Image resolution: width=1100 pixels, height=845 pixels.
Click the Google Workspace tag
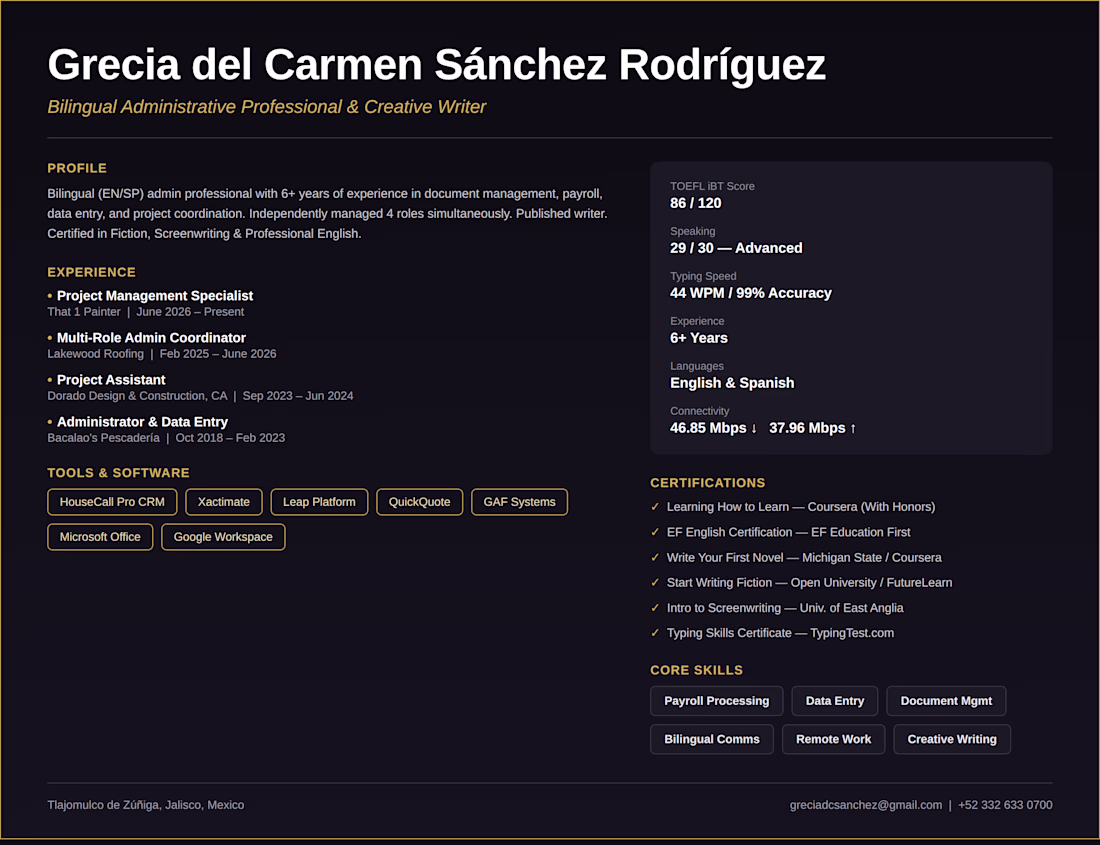[x=223, y=537]
